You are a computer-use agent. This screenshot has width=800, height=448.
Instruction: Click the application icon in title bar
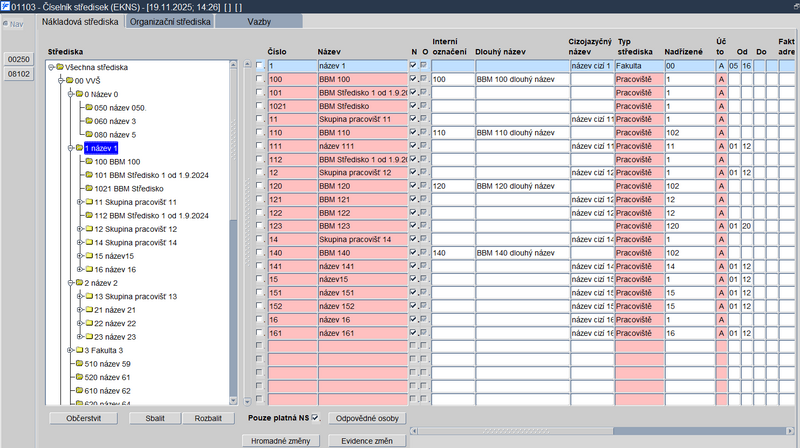click(x=5, y=7)
